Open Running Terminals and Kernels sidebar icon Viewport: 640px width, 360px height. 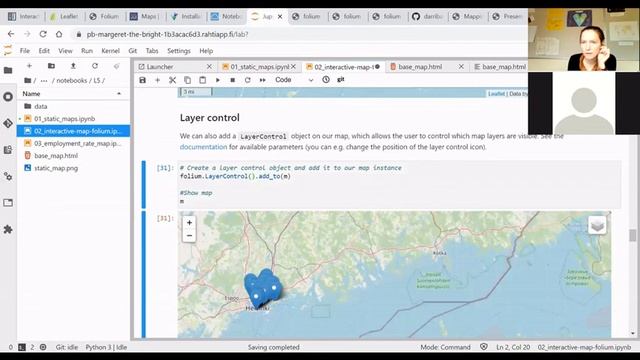point(8,97)
